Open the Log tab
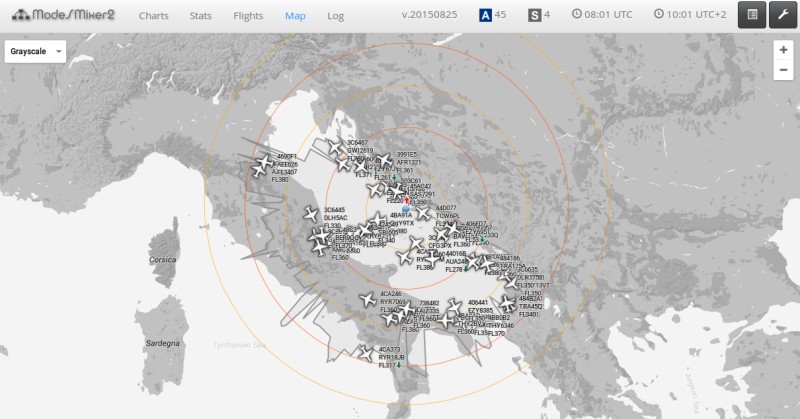Viewport: 800px width, 419px height. click(335, 16)
